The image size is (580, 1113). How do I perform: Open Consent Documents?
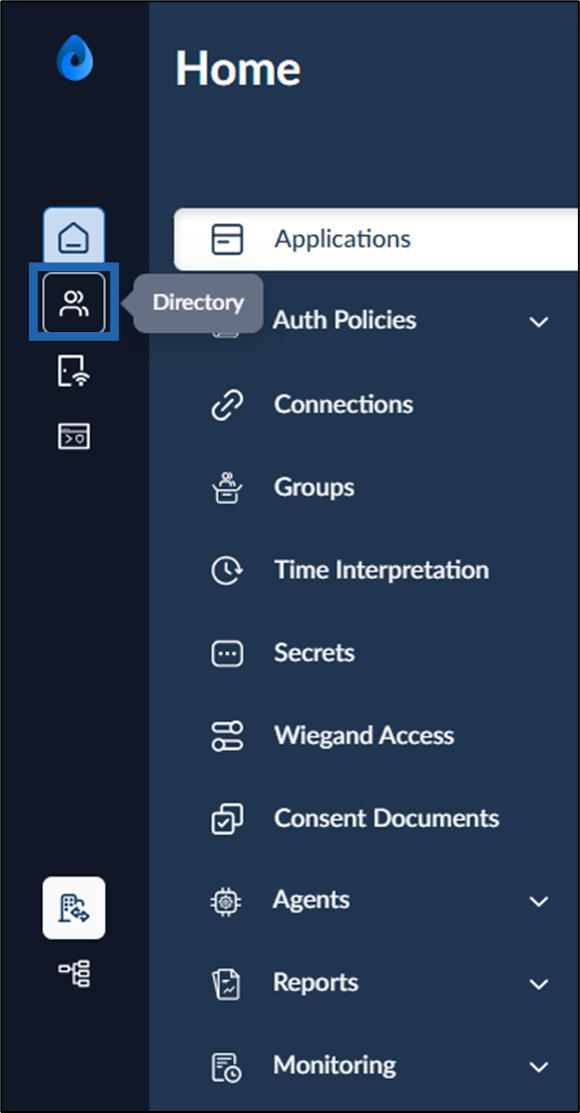tap(386, 818)
